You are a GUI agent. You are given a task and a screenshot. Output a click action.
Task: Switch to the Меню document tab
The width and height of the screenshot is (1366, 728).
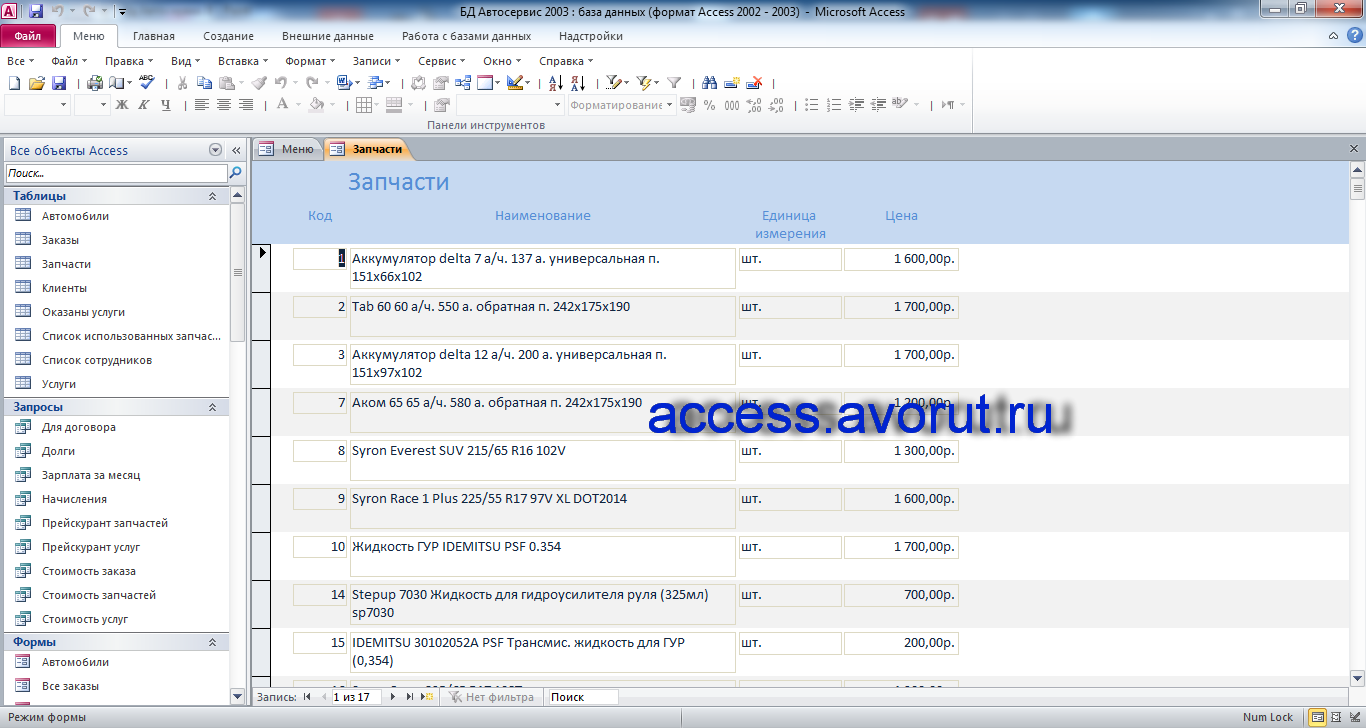pyautogui.click(x=288, y=149)
